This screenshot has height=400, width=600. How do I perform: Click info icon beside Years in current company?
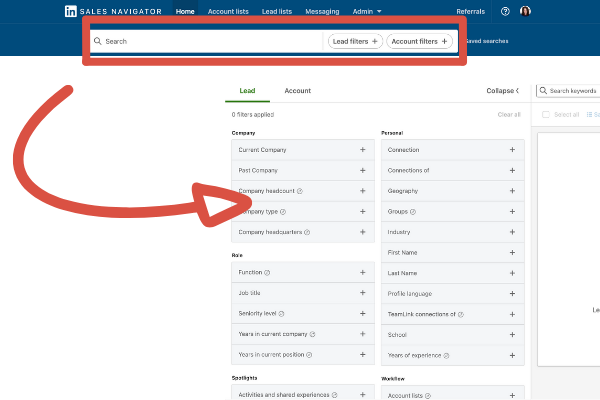[x=312, y=334]
